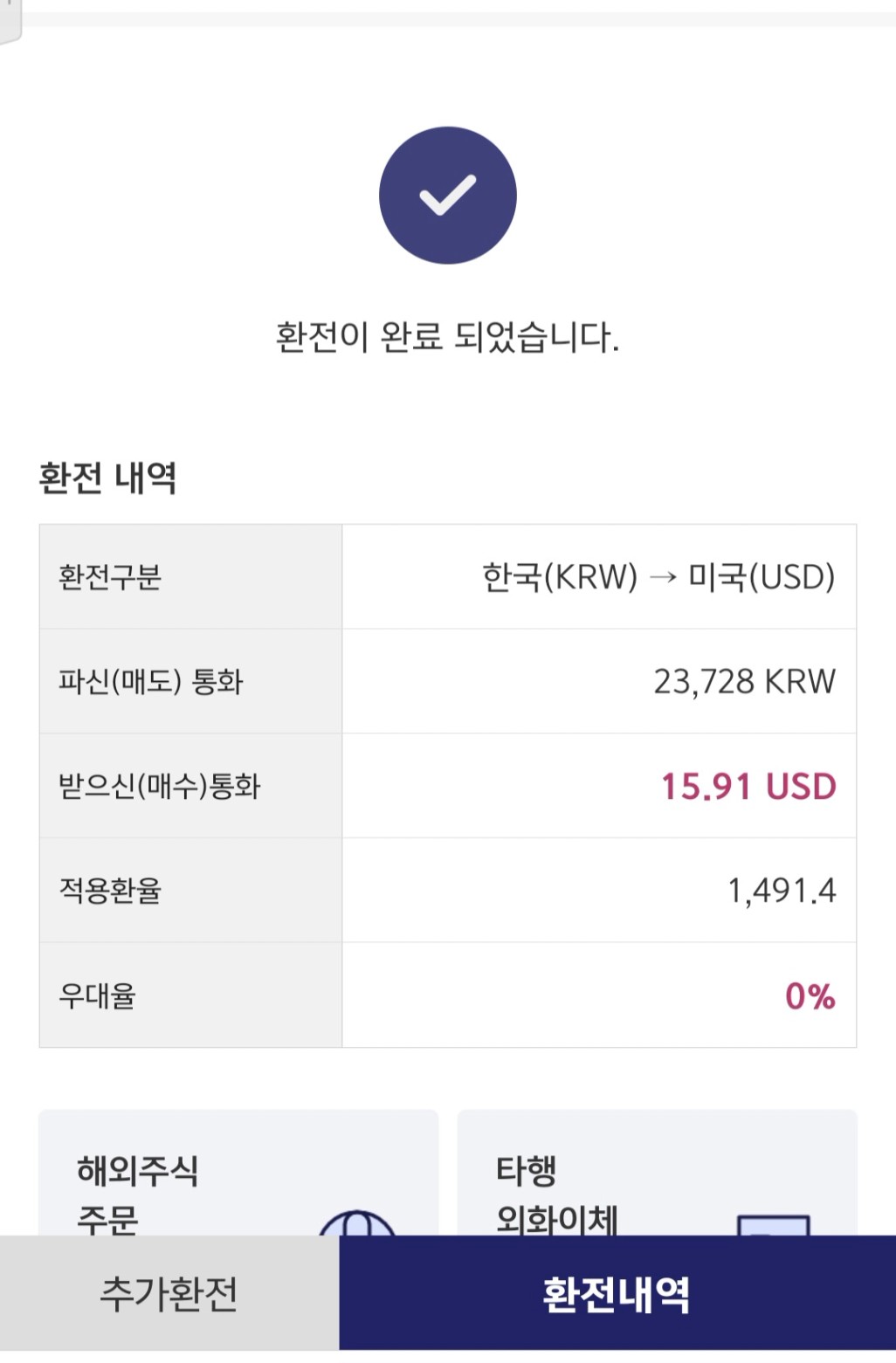This screenshot has width=896, height=1363.
Task: Select the 파신(매도) 통화 row label
Action: 150,681
